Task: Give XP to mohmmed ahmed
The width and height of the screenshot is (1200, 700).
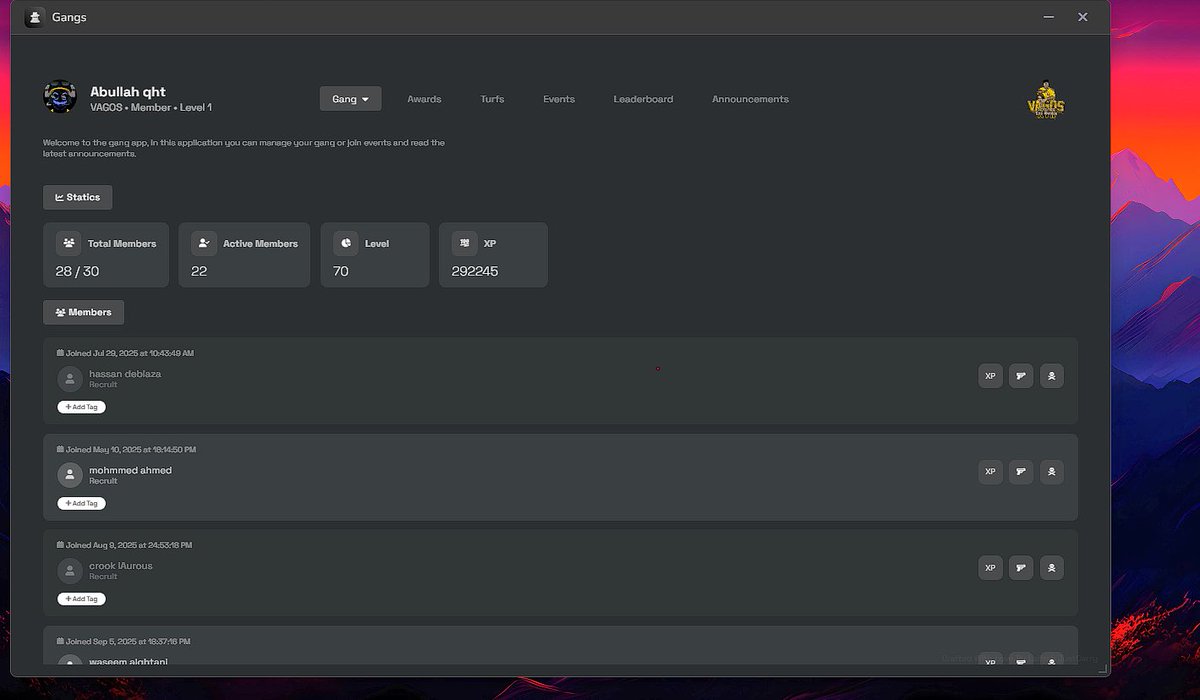Action: pyautogui.click(x=990, y=472)
